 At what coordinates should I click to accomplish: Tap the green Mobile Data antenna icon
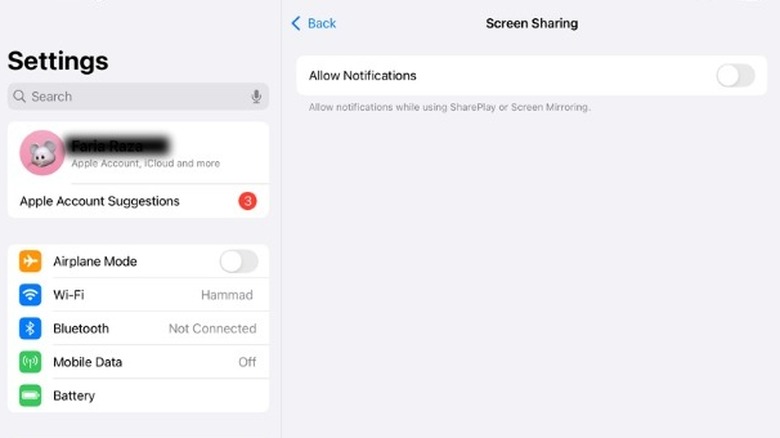(x=30, y=362)
